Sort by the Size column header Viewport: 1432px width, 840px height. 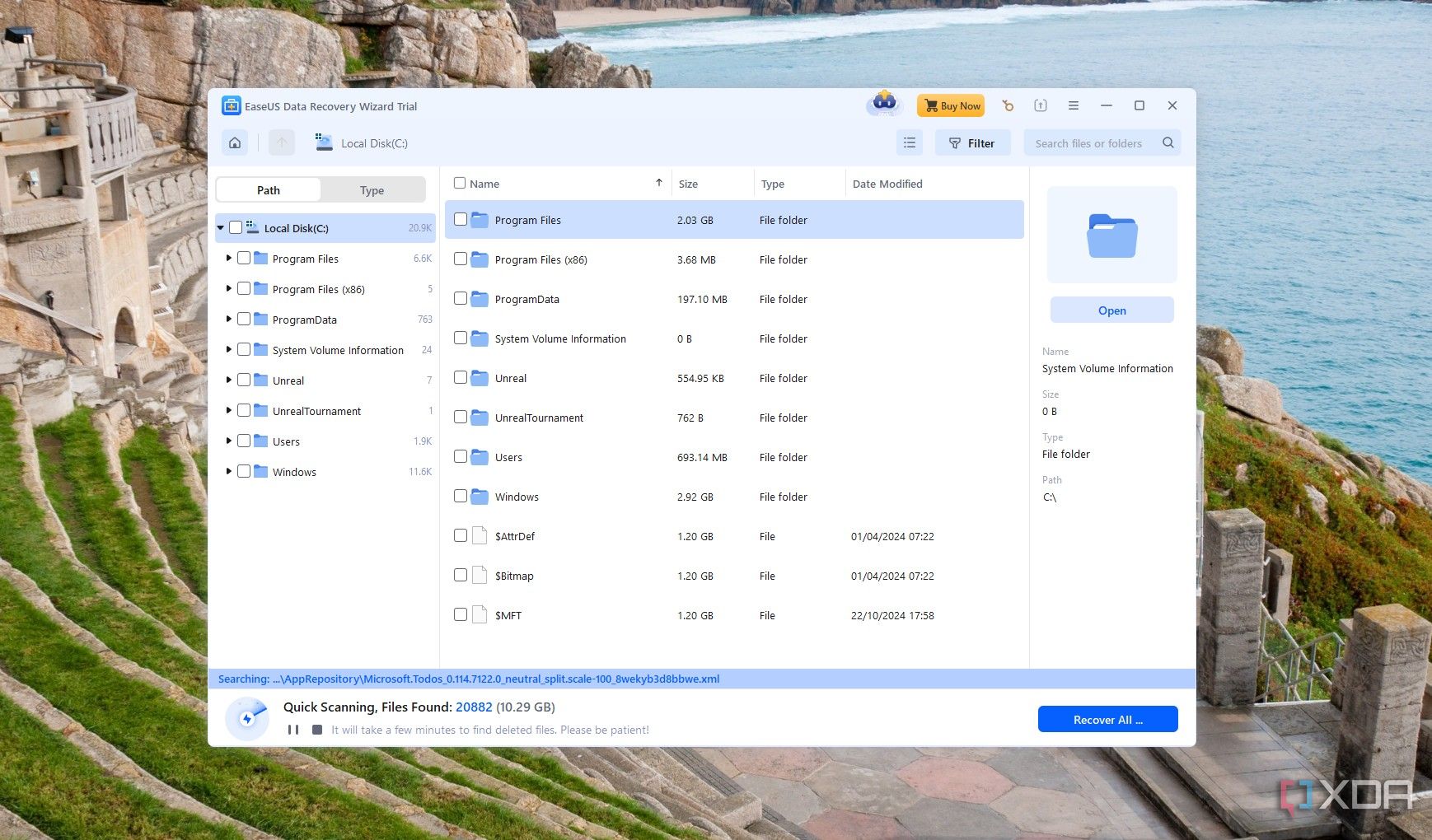(689, 184)
